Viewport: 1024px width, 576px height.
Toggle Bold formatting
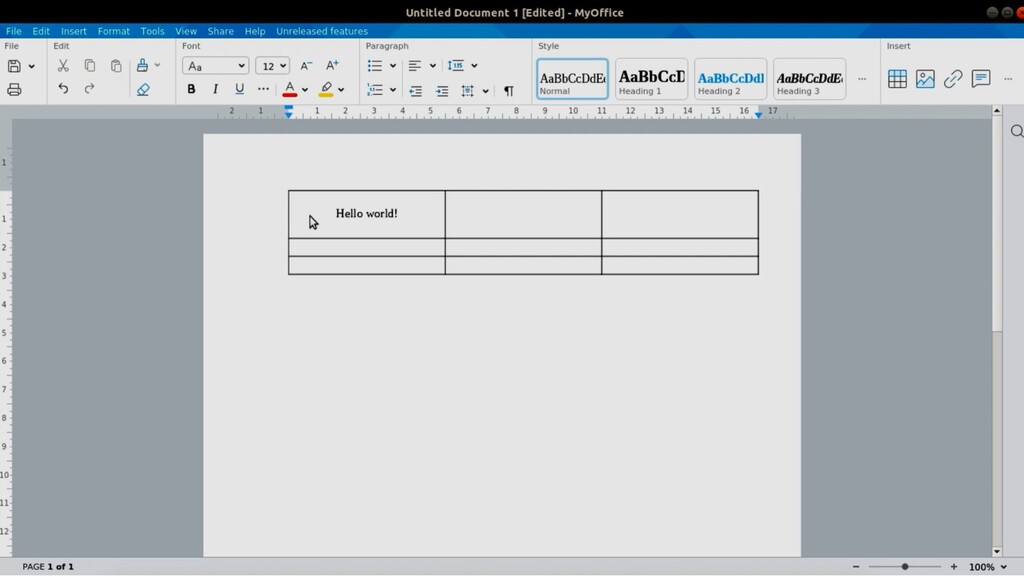pyautogui.click(x=191, y=89)
